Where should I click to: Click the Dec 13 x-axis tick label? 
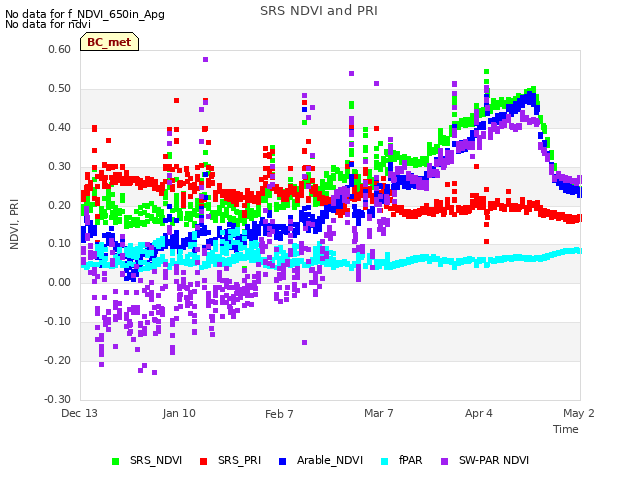coord(80,413)
